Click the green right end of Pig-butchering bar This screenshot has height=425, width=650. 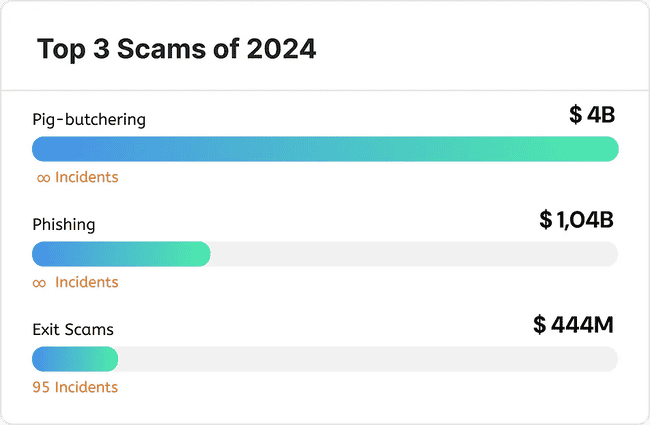(600, 149)
